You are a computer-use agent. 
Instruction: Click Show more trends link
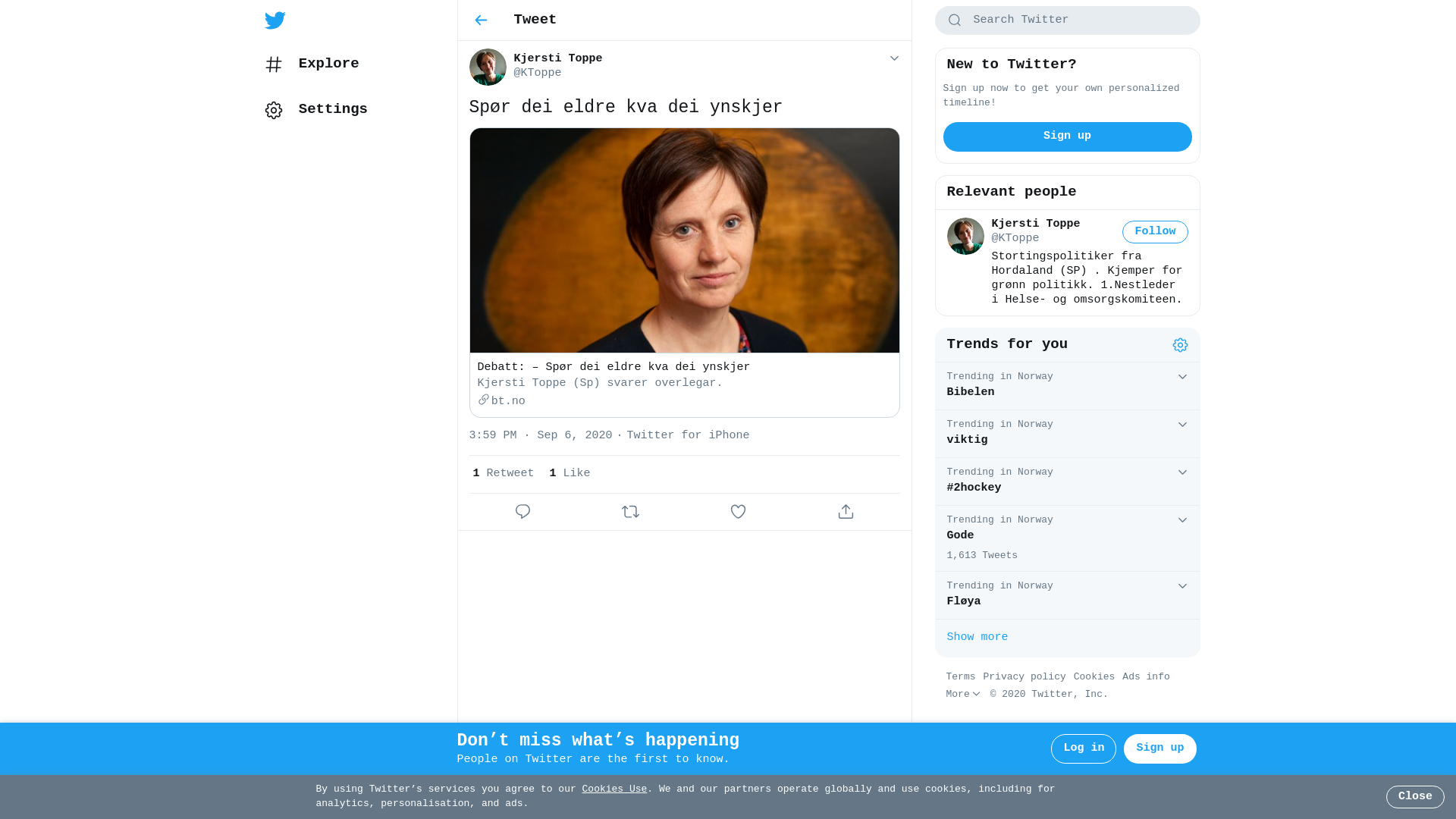(977, 638)
